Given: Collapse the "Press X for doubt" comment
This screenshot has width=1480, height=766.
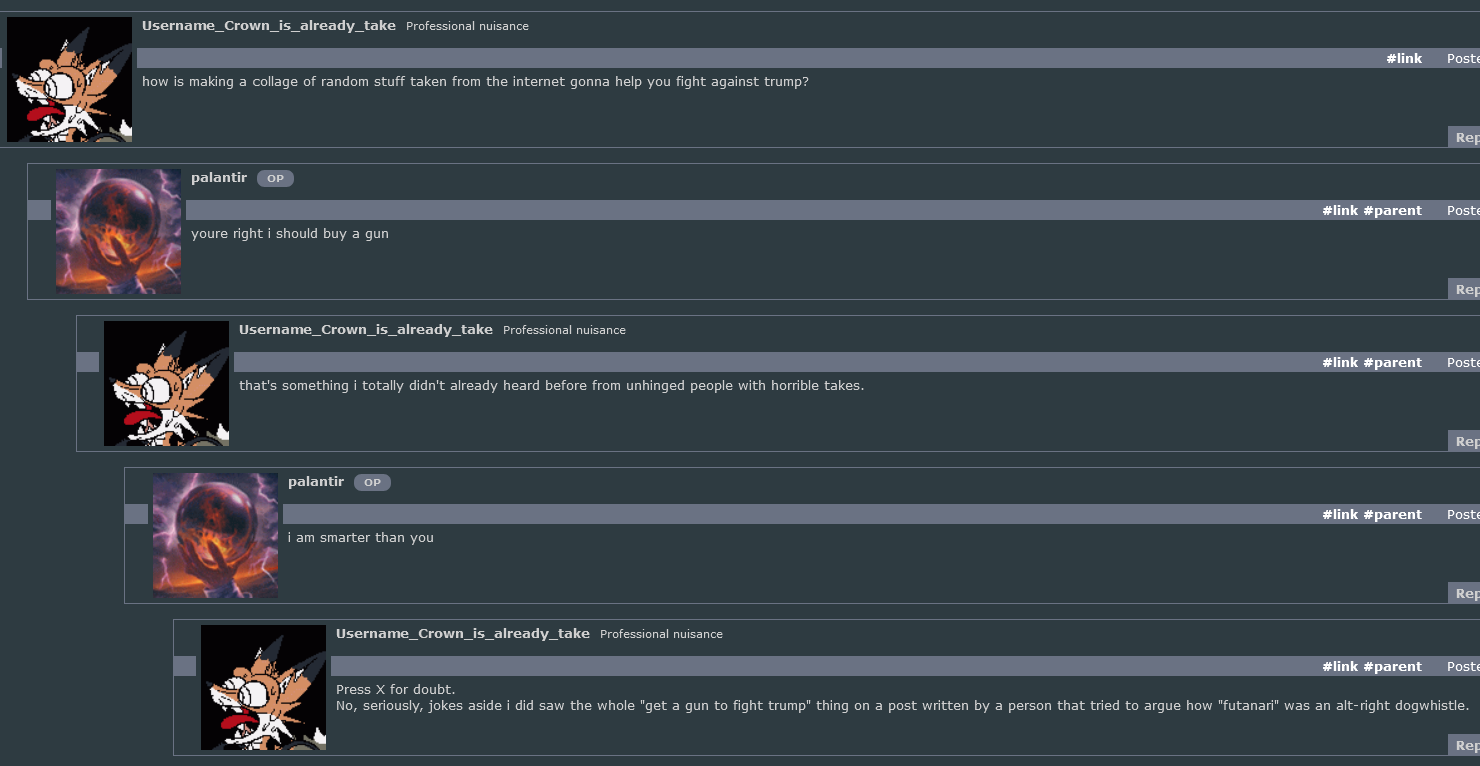Looking at the screenshot, I should [x=185, y=666].
